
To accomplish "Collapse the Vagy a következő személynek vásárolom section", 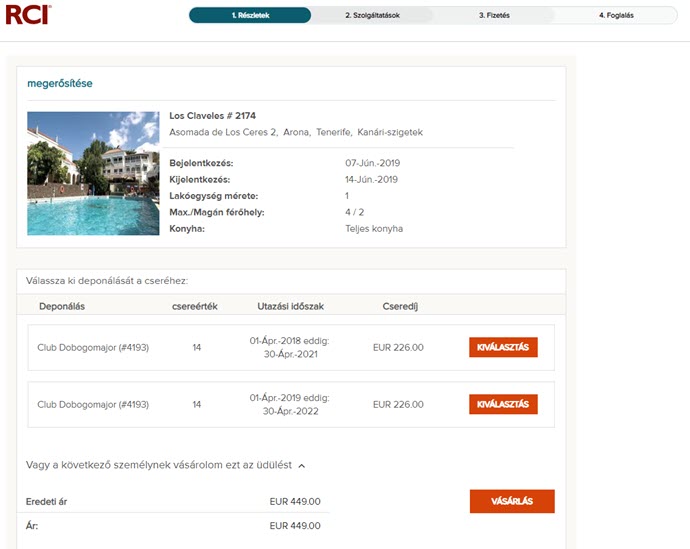I will point(165,465).
